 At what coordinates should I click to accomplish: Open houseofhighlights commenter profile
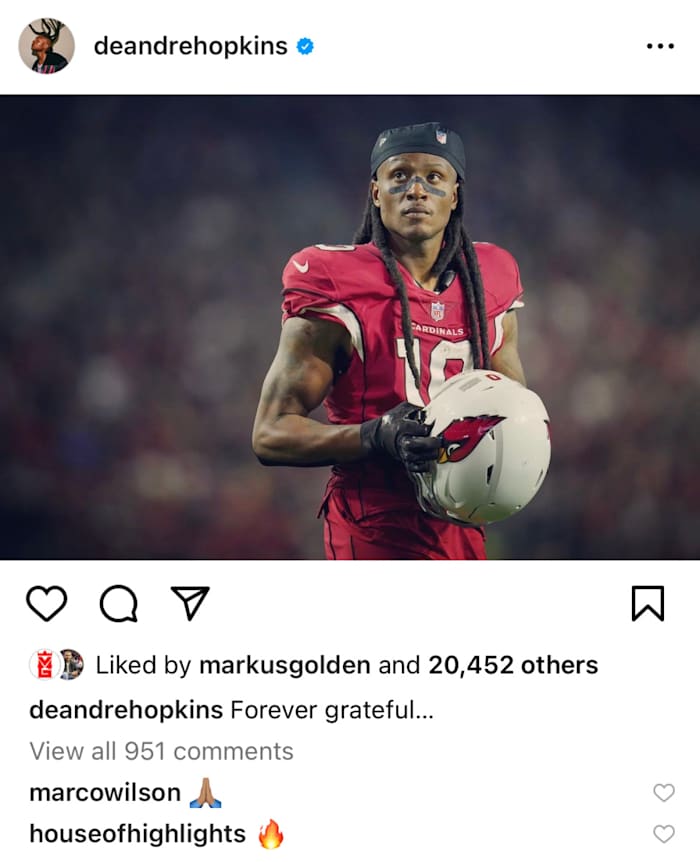click(137, 834)
